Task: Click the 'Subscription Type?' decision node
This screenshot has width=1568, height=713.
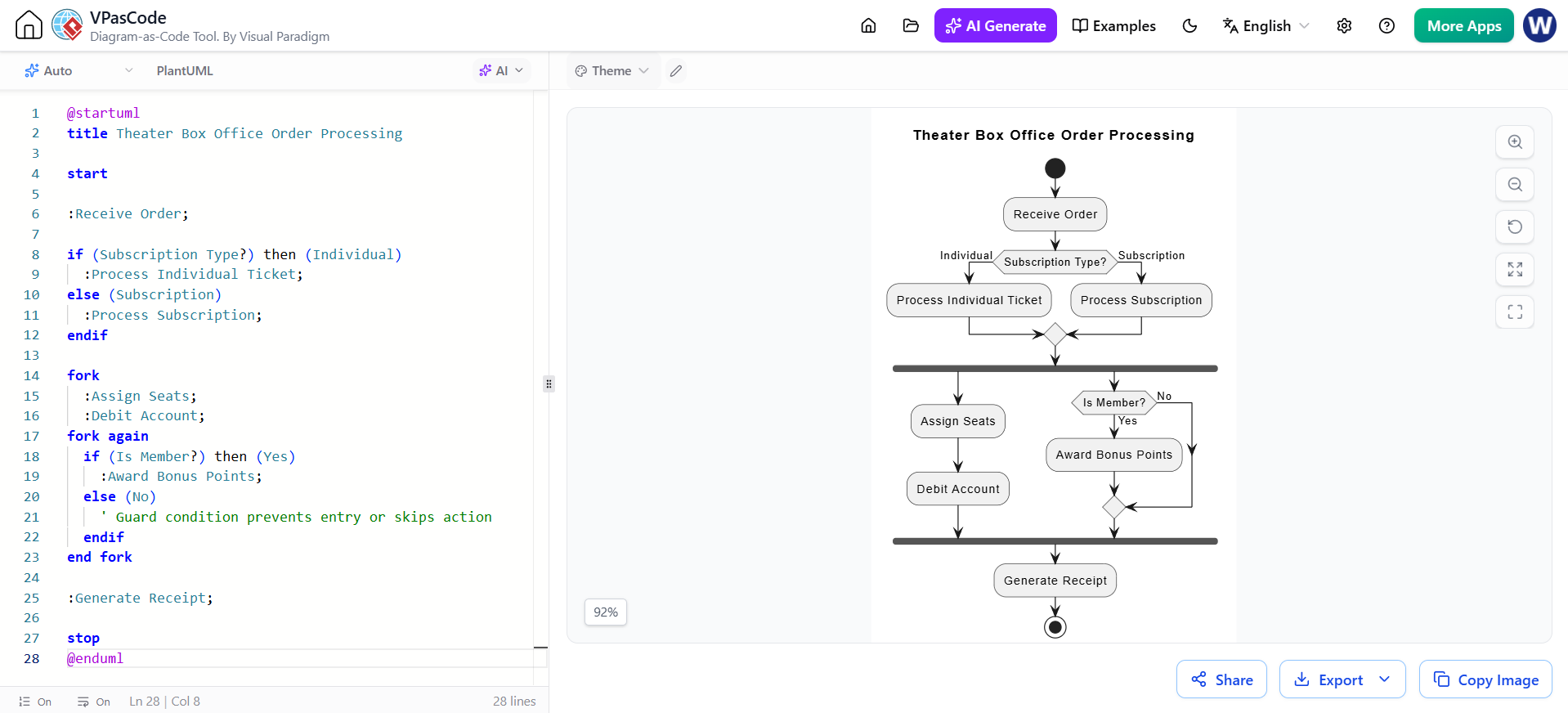Action: coord(1055,262)
